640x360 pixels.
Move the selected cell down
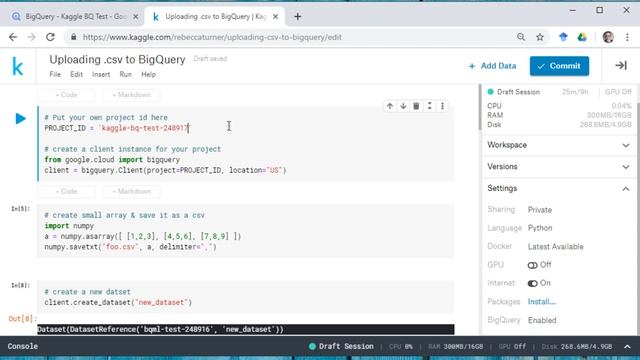(x=403, y=106)
